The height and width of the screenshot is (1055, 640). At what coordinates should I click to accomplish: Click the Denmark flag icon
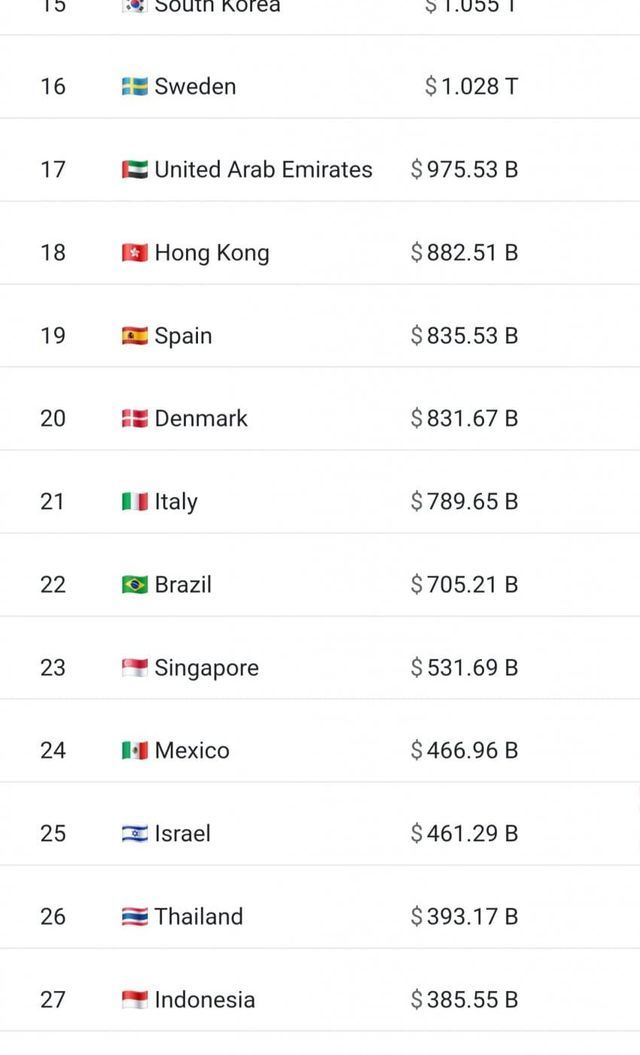[135, 419]
